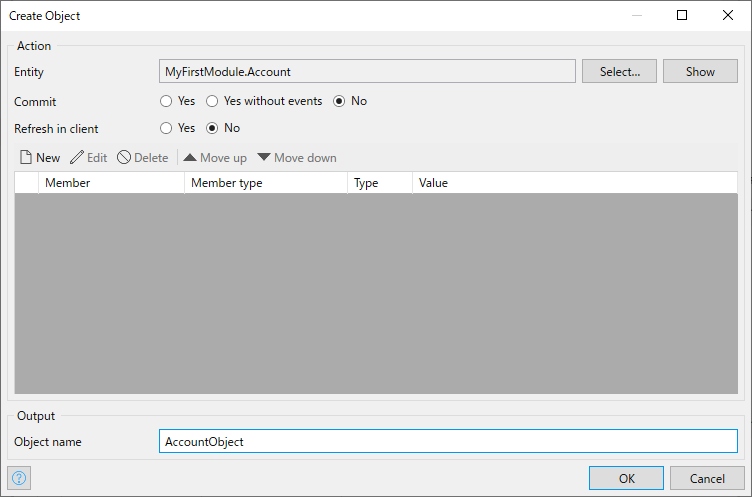Click the Select... entity button

(x=619, y=71)
